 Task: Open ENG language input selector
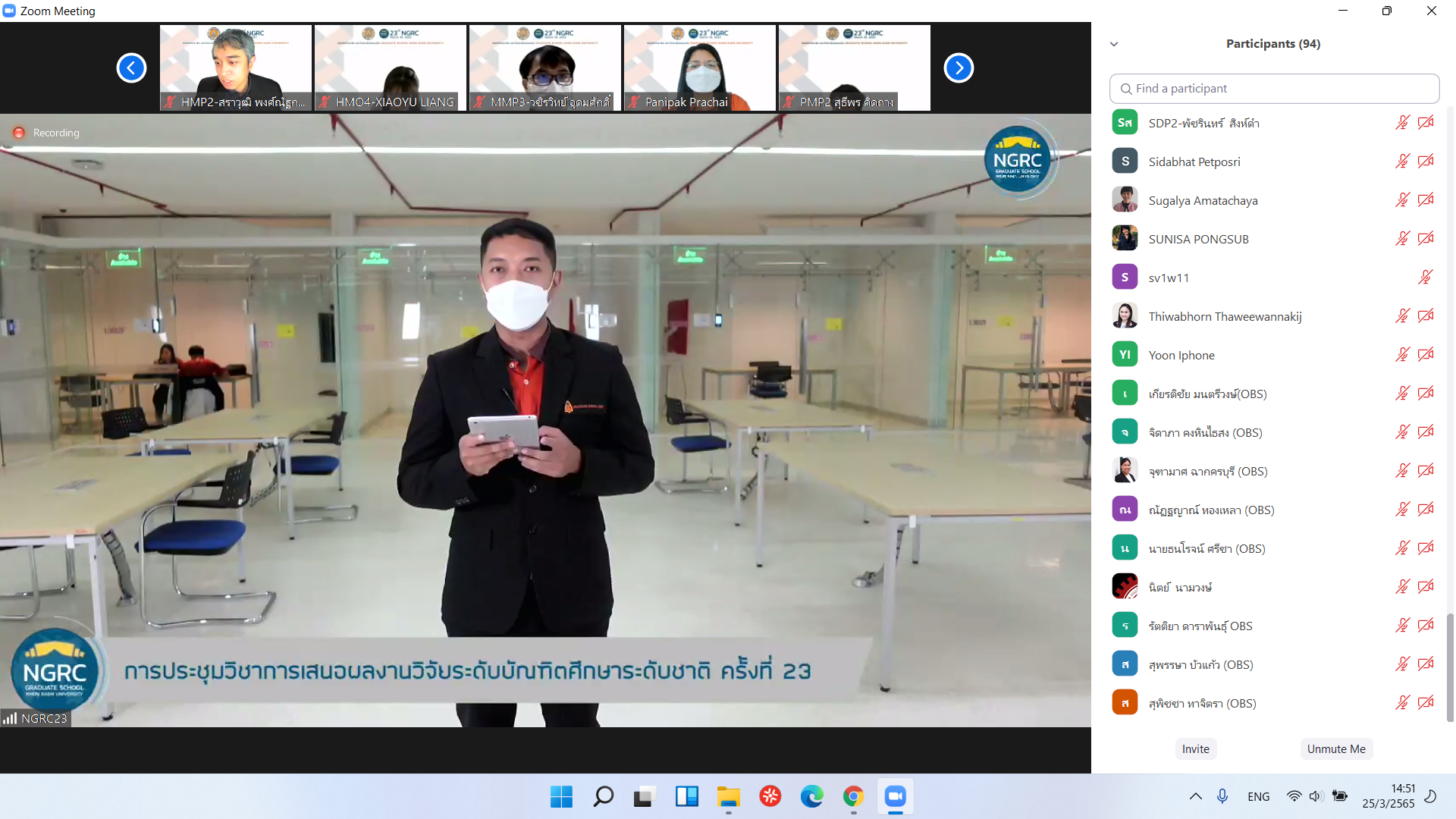coord(1258,796)
